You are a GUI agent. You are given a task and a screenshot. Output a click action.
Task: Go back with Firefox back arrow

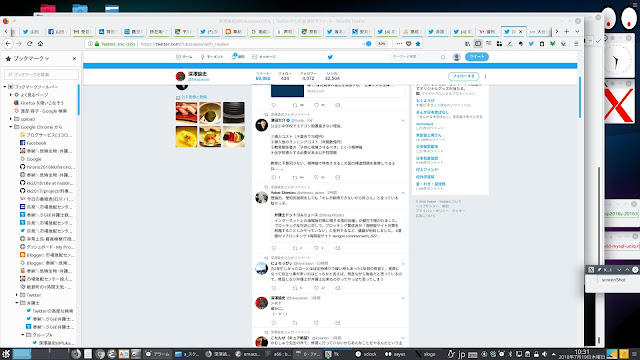tap(8, 43)
